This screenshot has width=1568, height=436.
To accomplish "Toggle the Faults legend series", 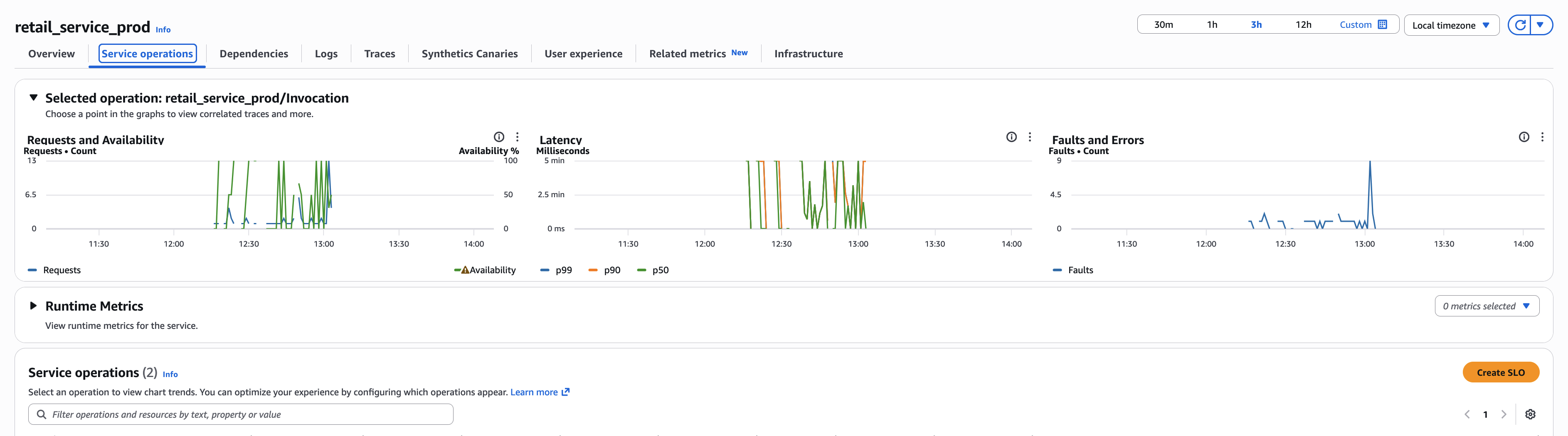I will point(1072,270).
